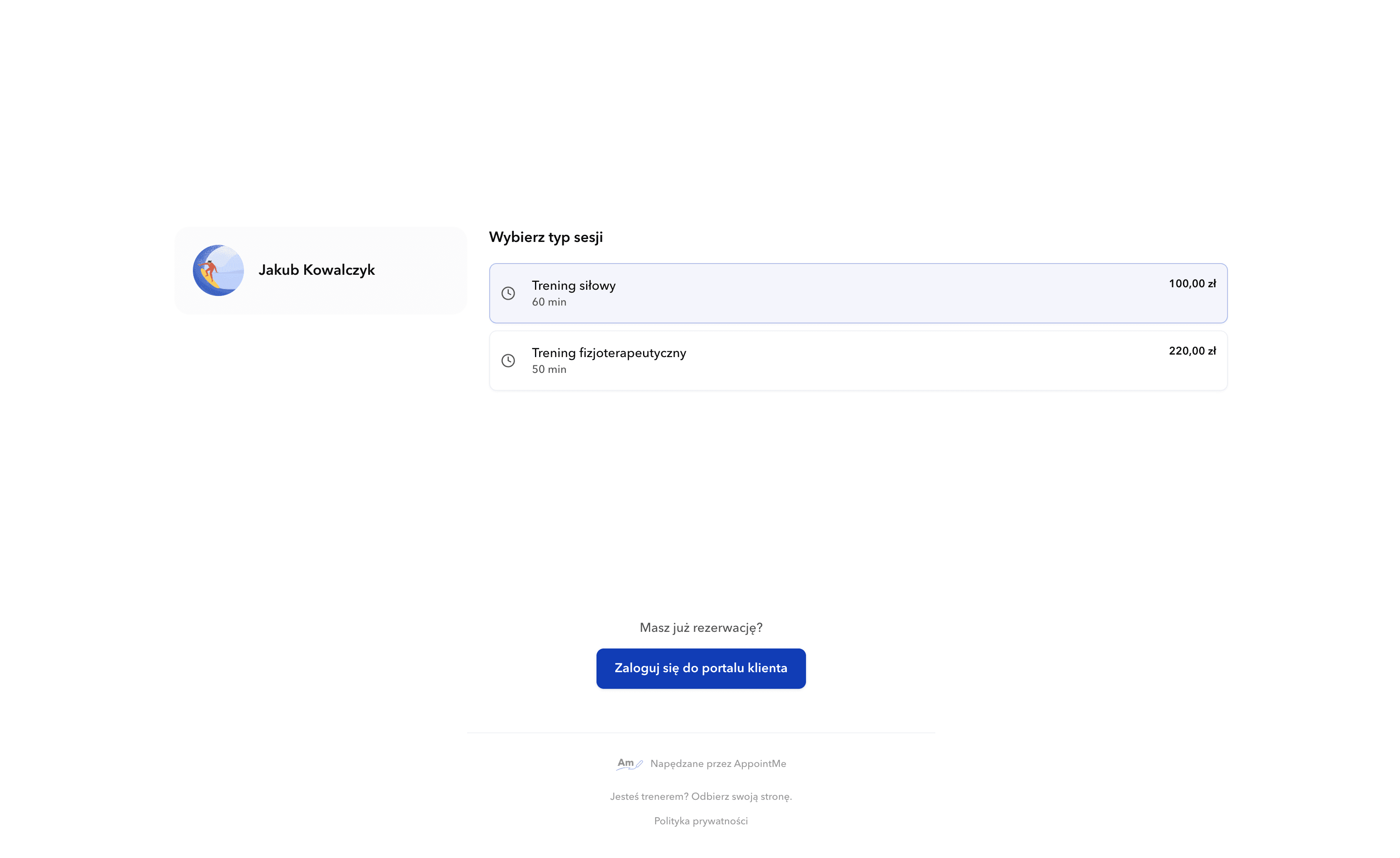The width and height of the screenshot is (1400, 858).
Task: Click the 50 min duration text
Action: pyautogui.click(x=549, y=369)
